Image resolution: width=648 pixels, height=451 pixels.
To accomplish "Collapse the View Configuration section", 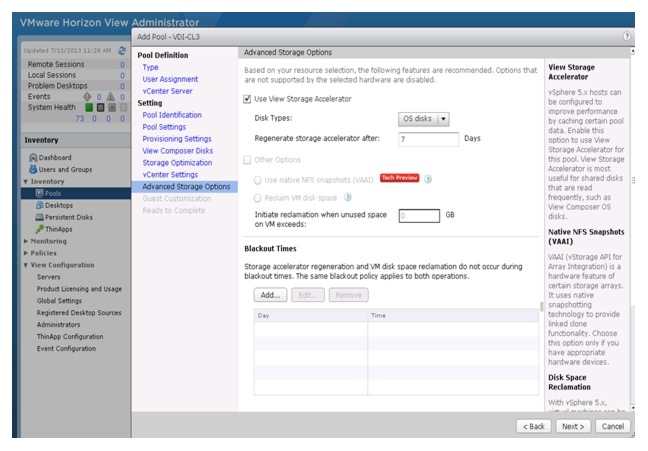I will pos(26,265).
